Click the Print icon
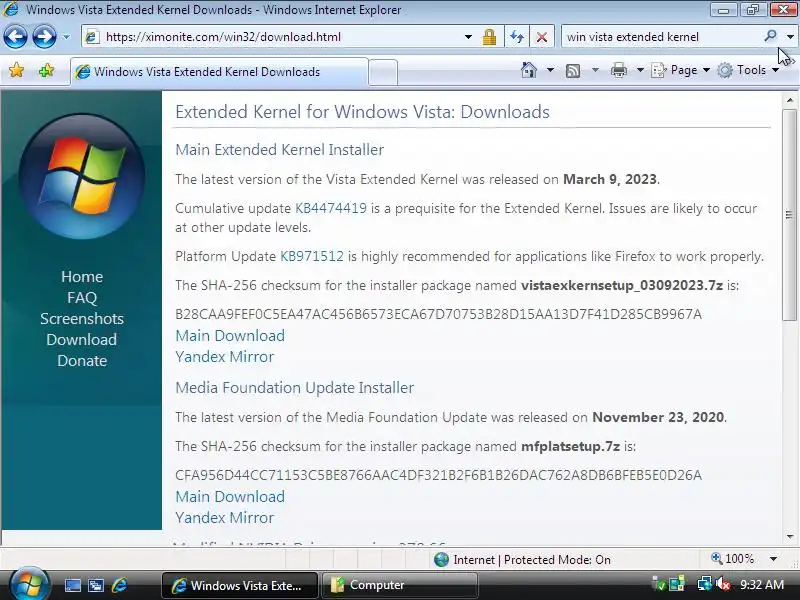 pos(618,70)
